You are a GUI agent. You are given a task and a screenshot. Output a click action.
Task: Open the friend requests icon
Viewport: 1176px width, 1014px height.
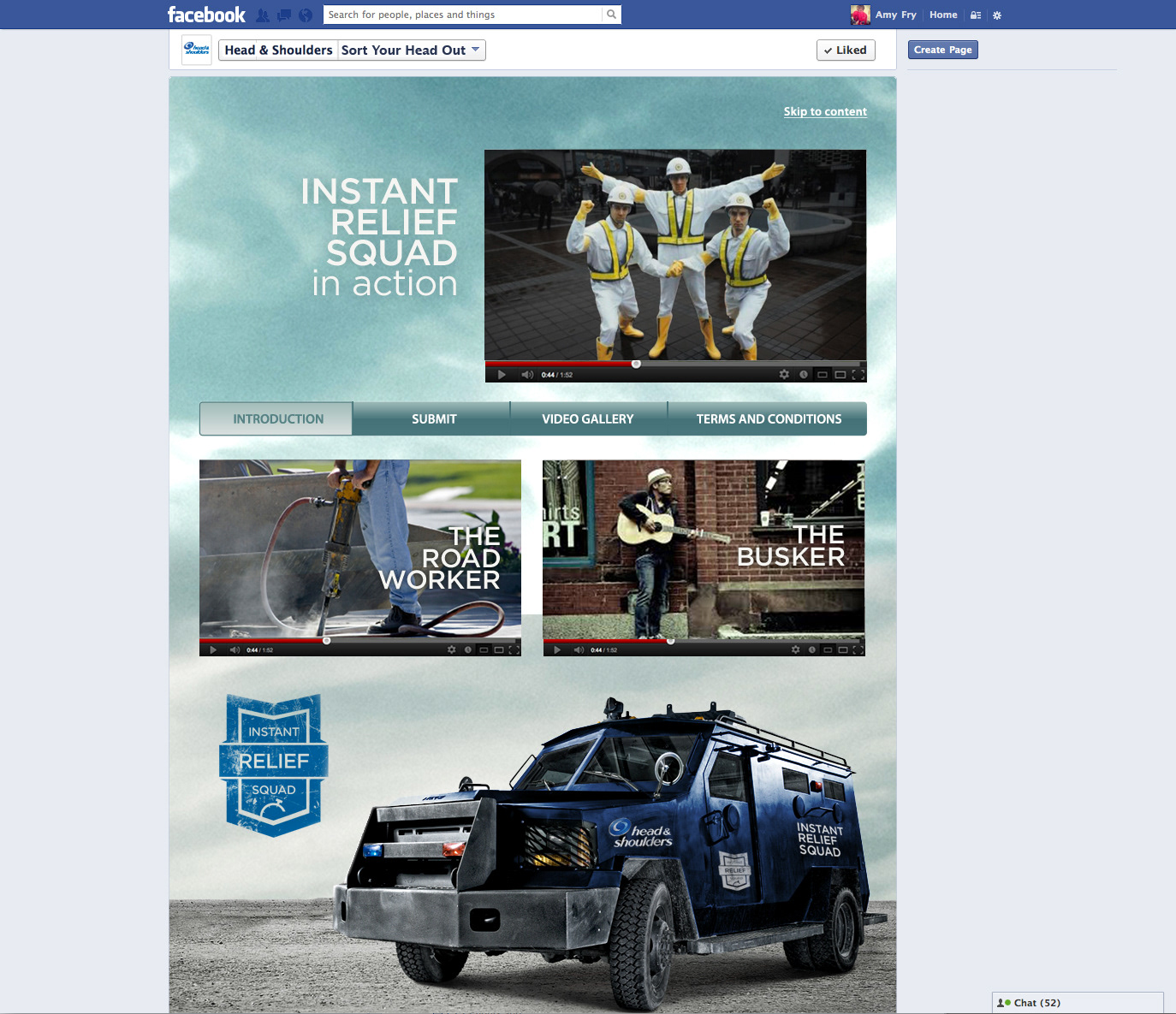pyautogui.click(x=263, y=15)
